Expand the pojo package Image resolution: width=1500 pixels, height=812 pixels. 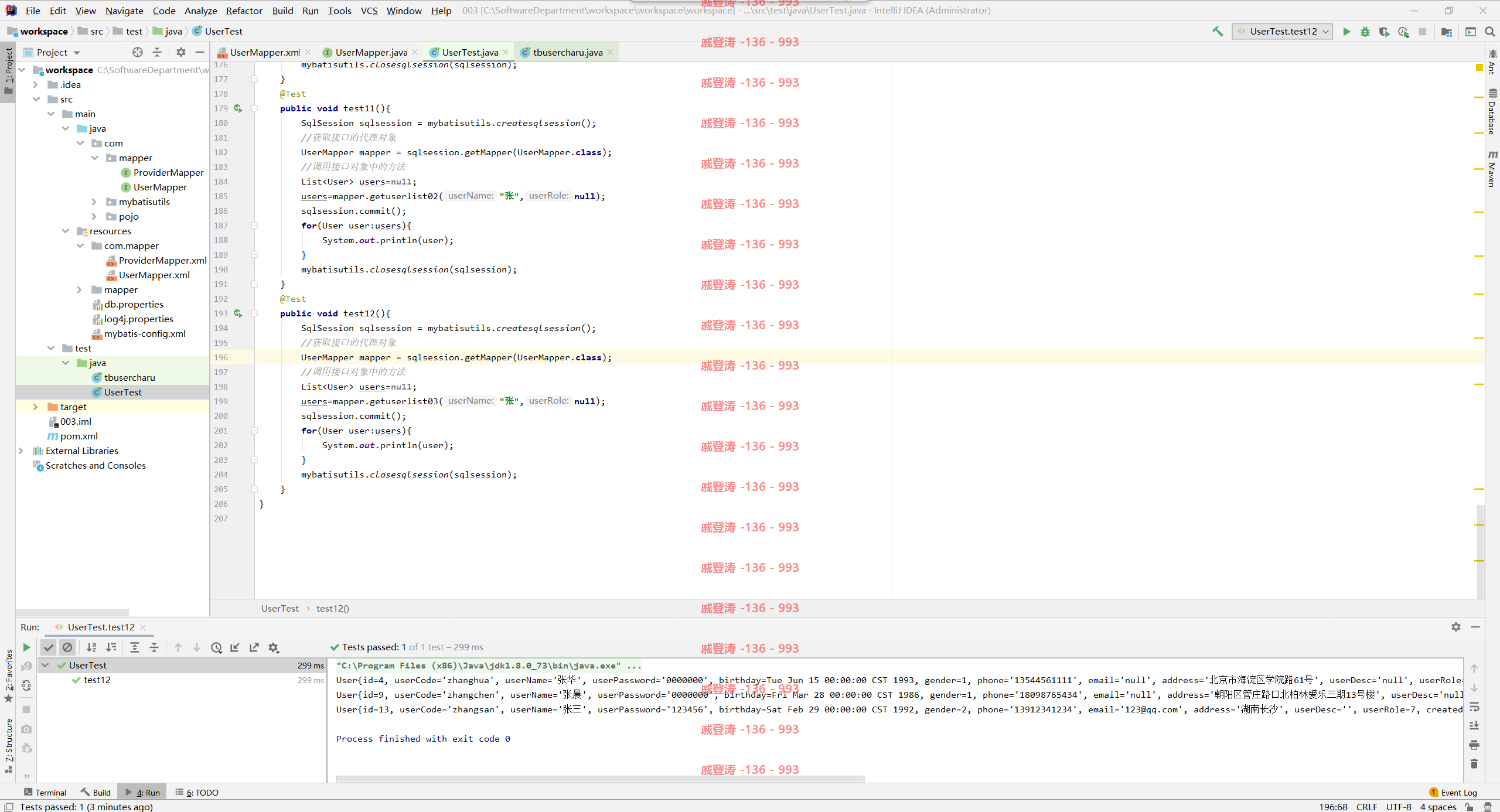(x=94, y=216)
